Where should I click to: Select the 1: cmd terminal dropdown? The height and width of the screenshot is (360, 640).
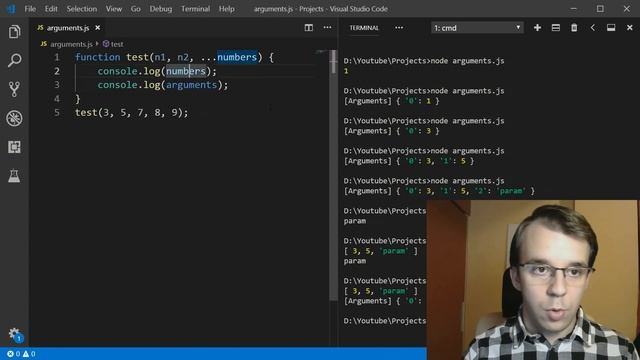pyautogui.click(x=477, y=28)
